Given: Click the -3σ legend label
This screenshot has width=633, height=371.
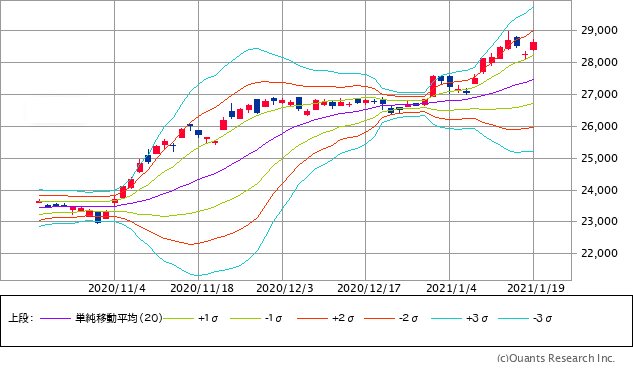Looking at the screenshot, I should pos(542,318).
